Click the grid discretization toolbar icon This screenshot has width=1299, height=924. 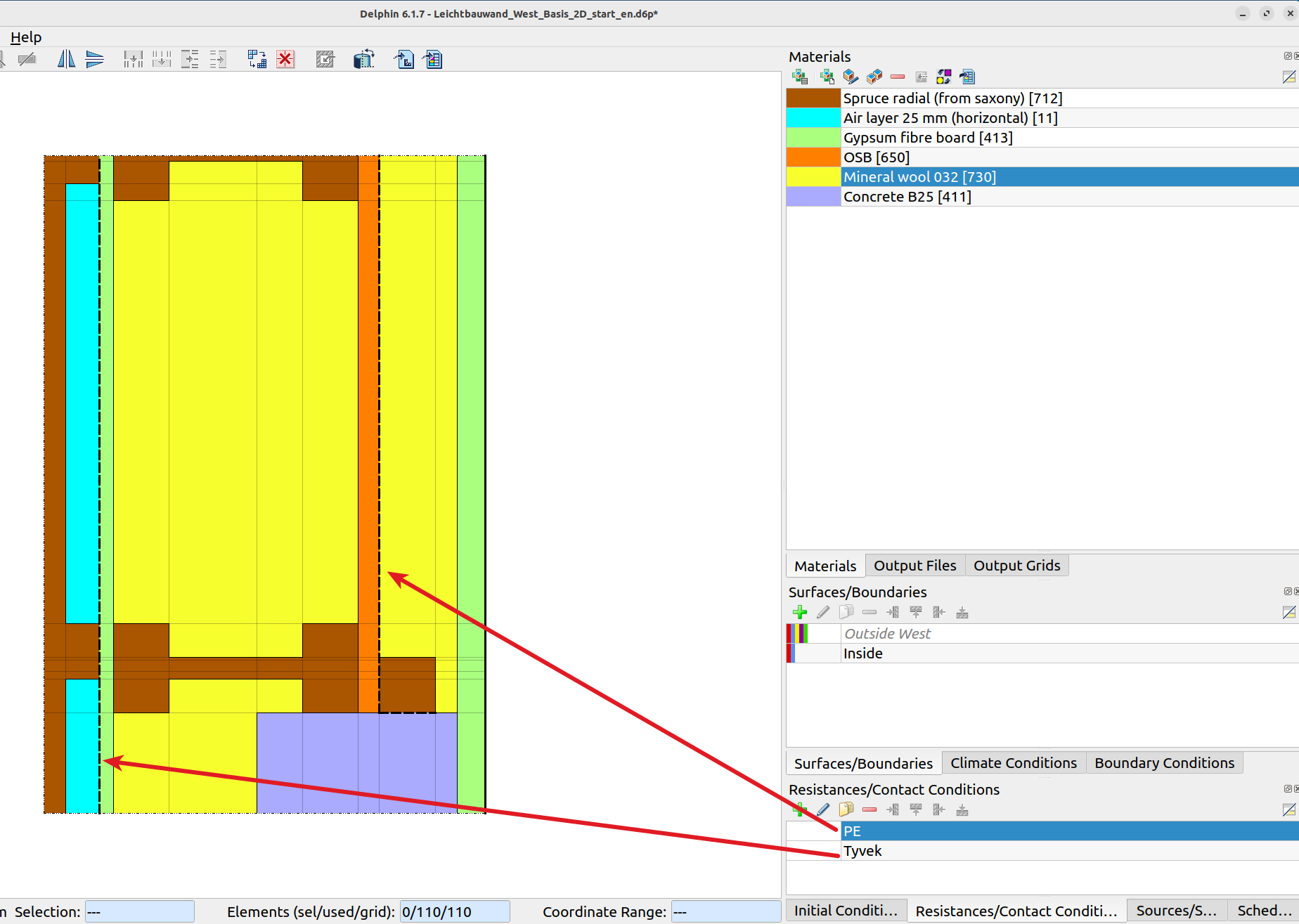click(257, 60)
